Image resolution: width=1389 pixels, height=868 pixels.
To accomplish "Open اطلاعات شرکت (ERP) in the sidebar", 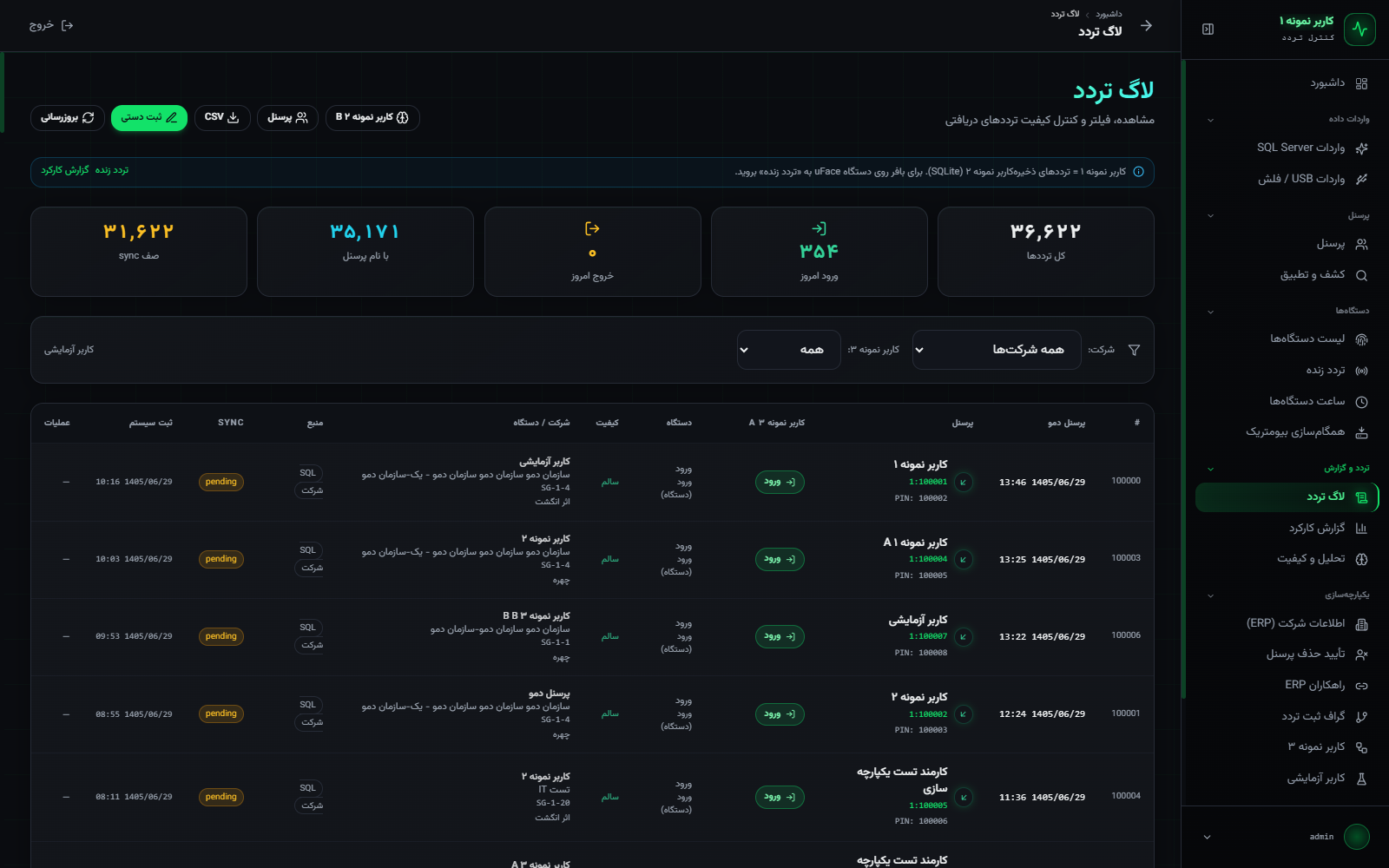I will click(1287, 623).
